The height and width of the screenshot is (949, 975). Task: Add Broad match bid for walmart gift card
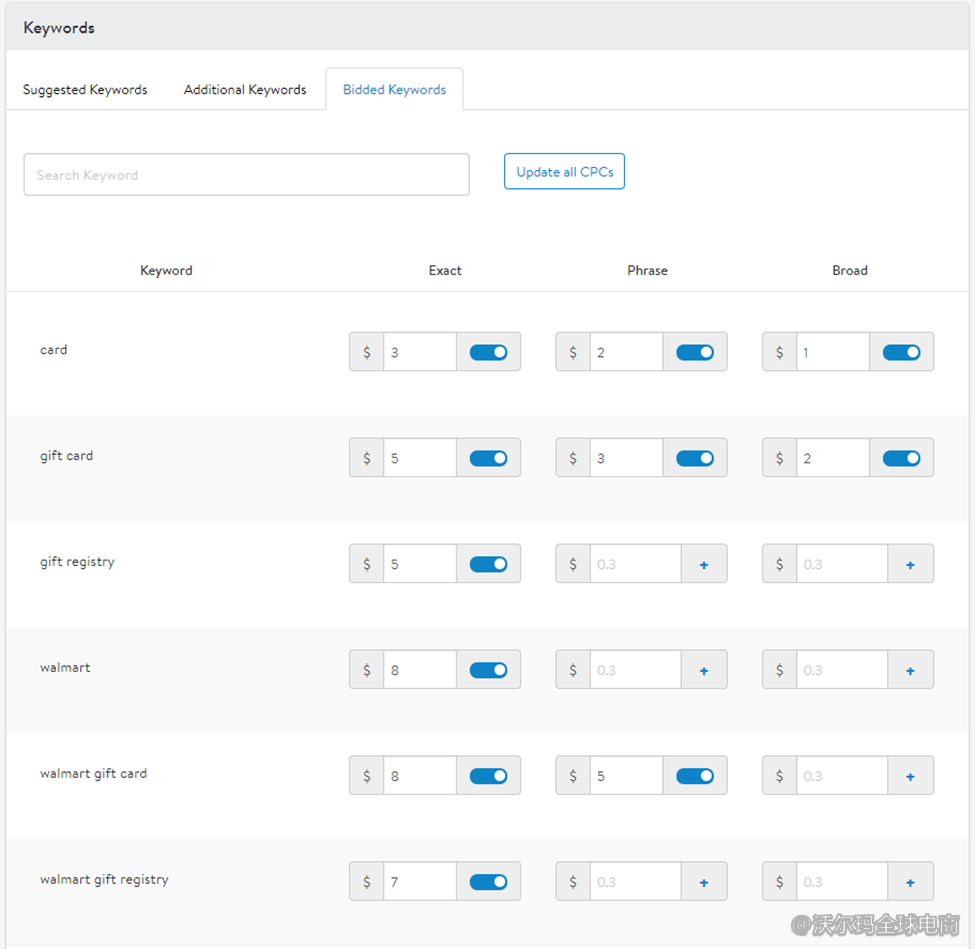coord(910,776)
